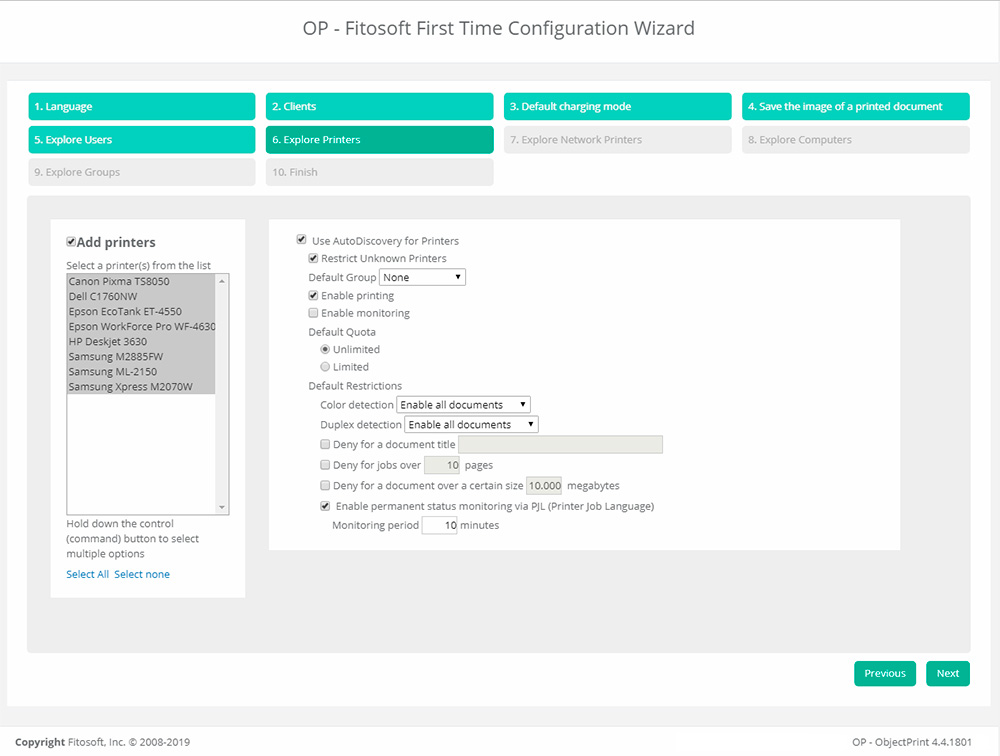This screenshot has height=756, width=1000.
Task: Click the Monitoring period minutes field
Action: (x=439, y=525)
